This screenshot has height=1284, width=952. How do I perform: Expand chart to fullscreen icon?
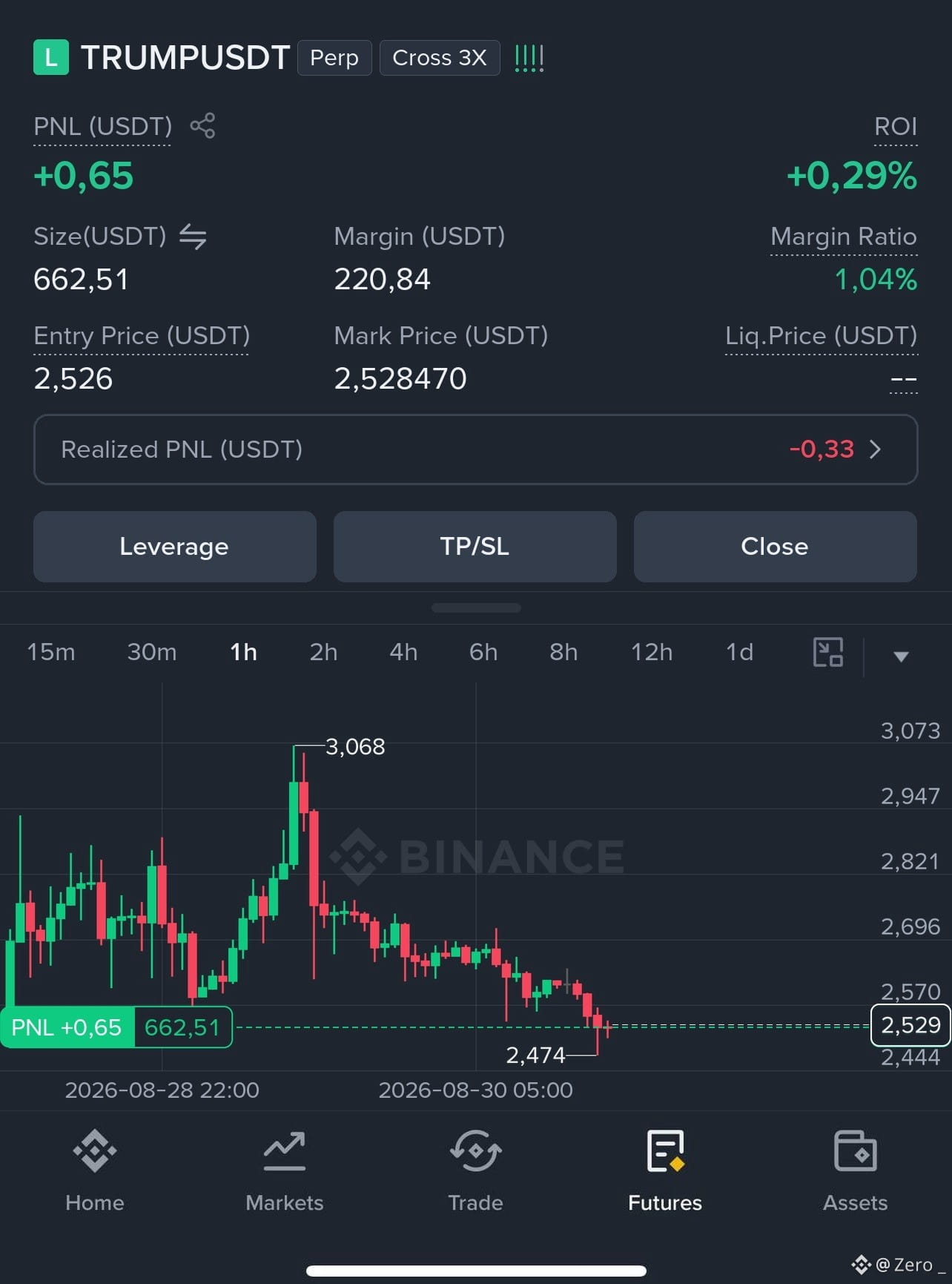coord(828,653)
